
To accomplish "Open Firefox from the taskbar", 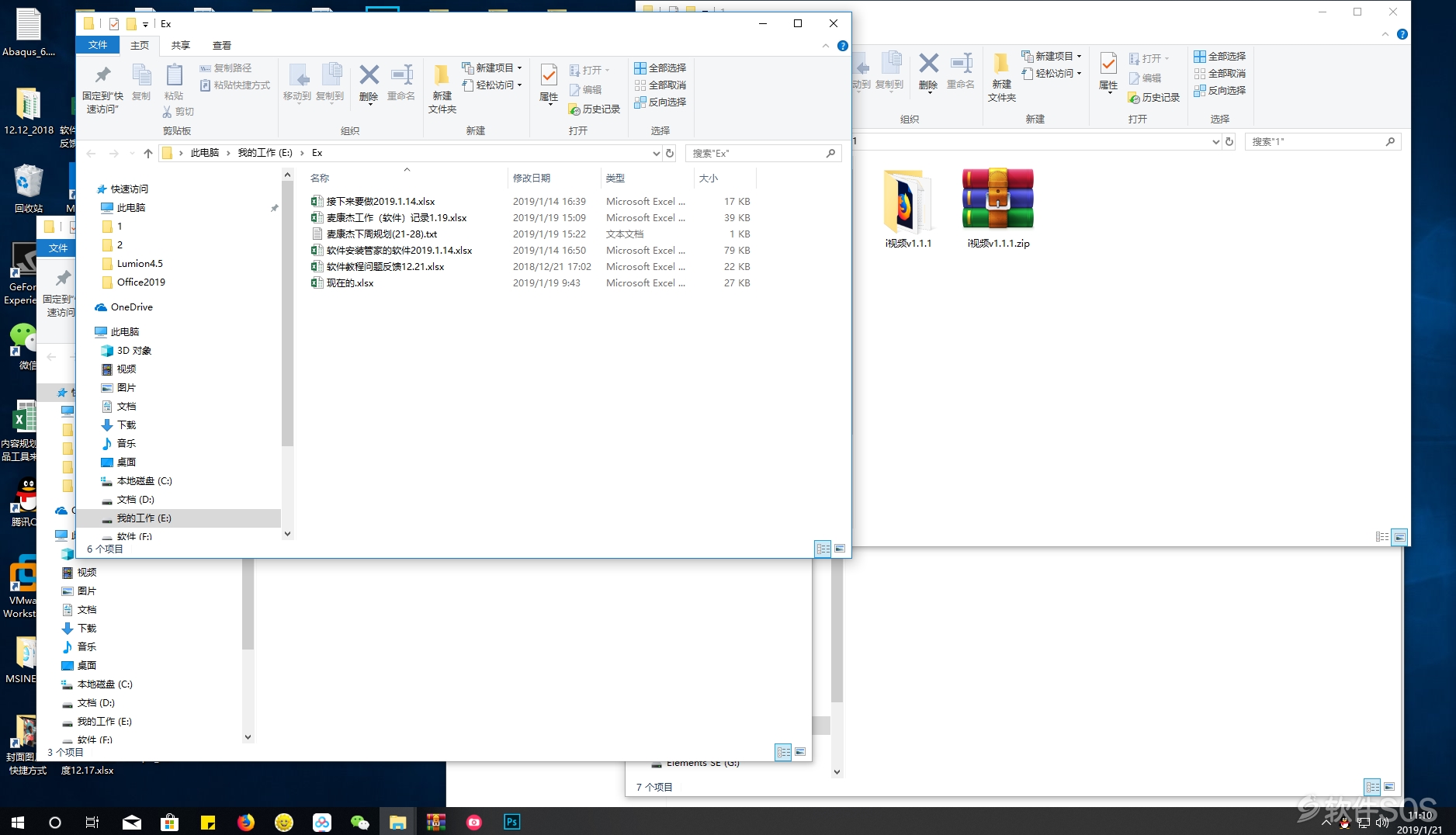I will 246,822.
